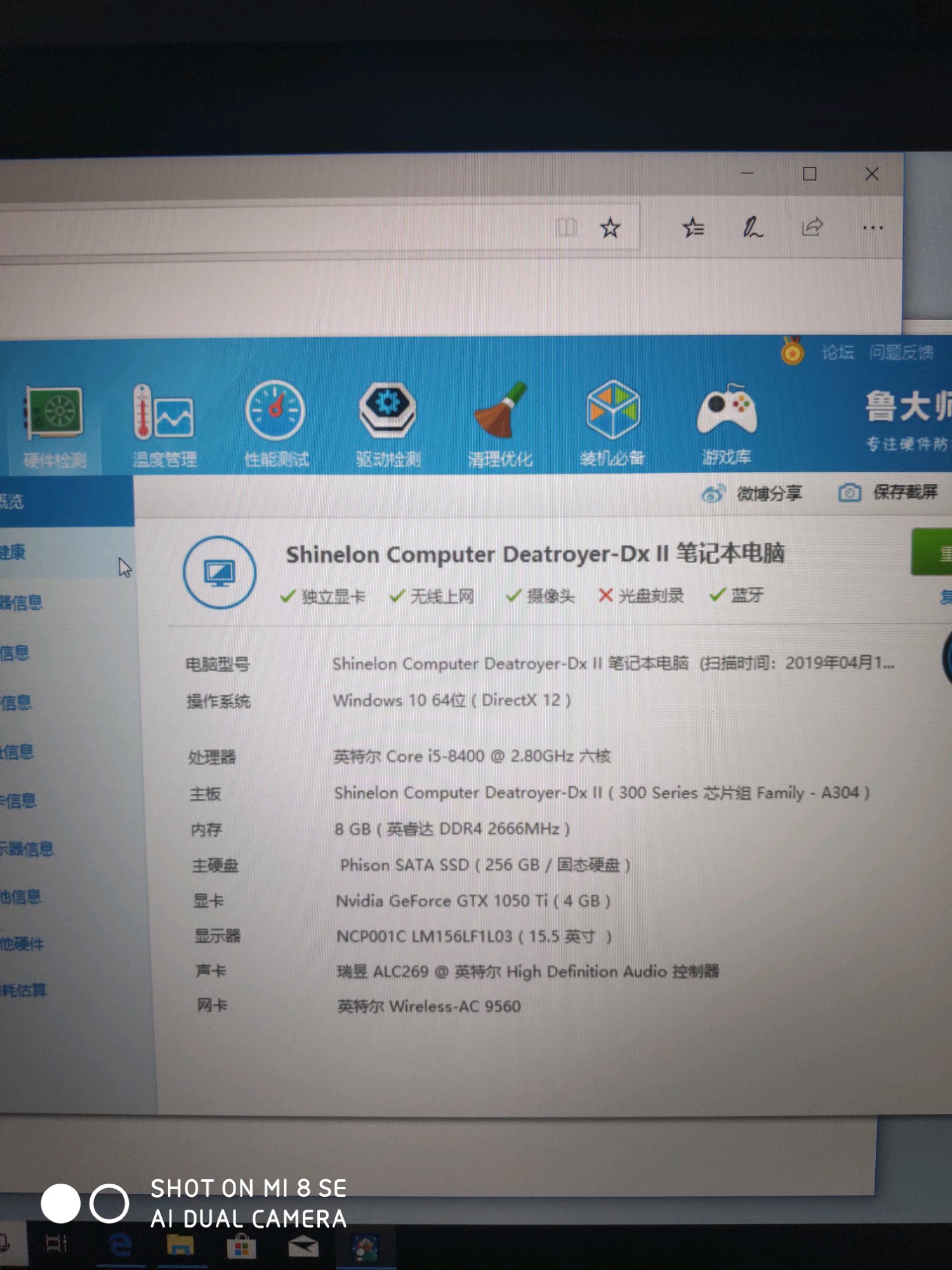Click the camera icon beside 保存截屏
The height and width of the screenshot is (1270, 952).
click(850, 492)
